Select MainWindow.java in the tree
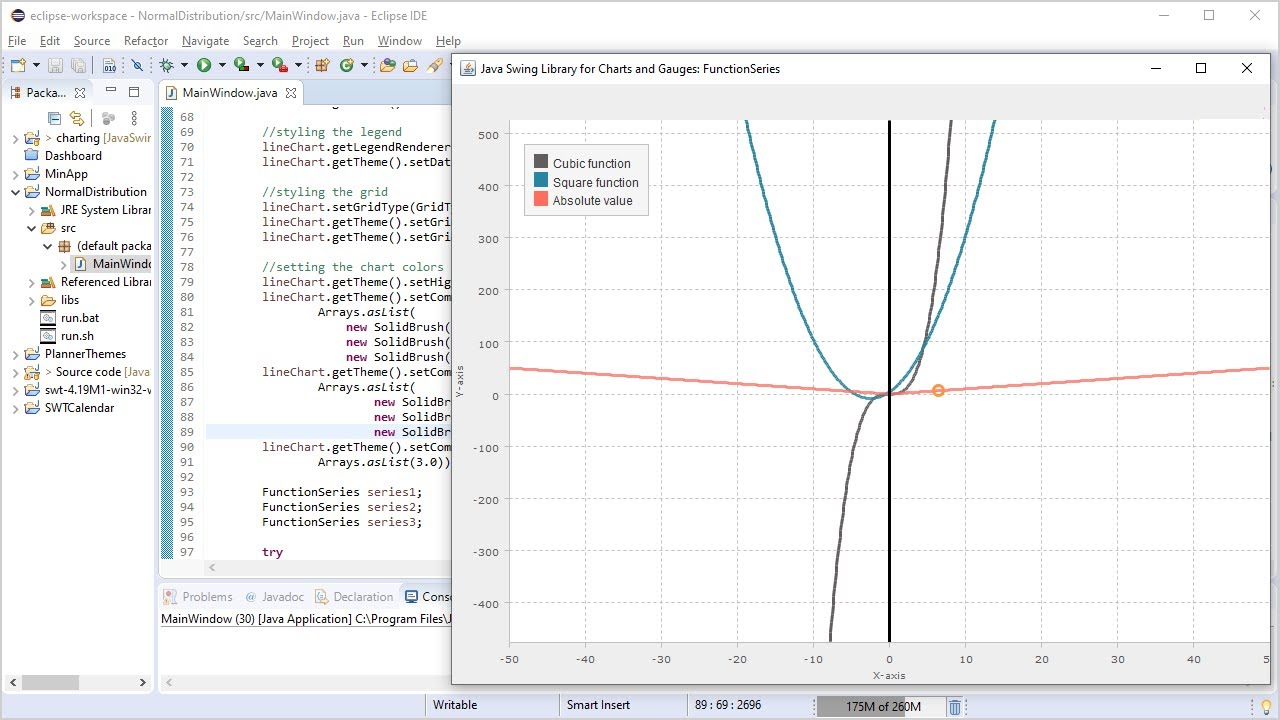 [x=112, y=264]
